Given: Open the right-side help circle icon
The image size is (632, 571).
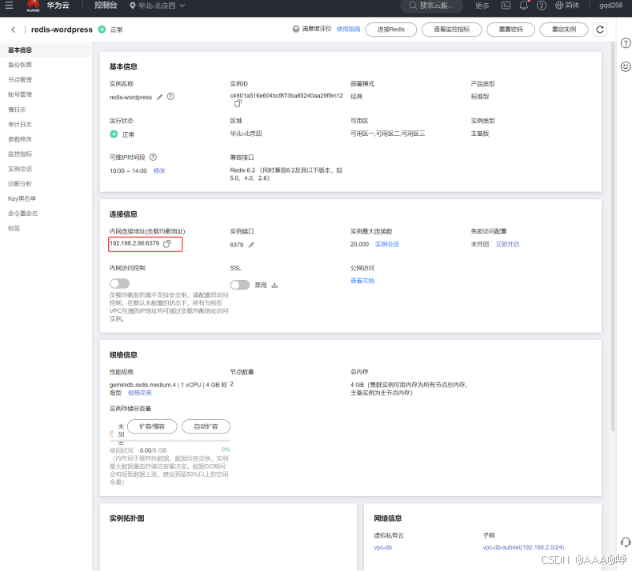Looking at the screenshot, I should coord(625,43).
